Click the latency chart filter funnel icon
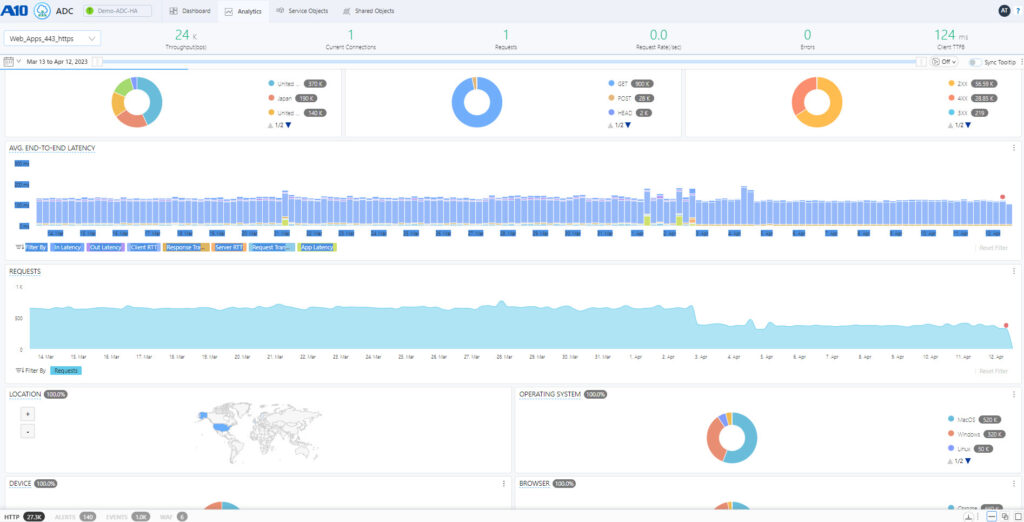The width and height of the screenshot is (1024, 522). click(x=18, y=248)
